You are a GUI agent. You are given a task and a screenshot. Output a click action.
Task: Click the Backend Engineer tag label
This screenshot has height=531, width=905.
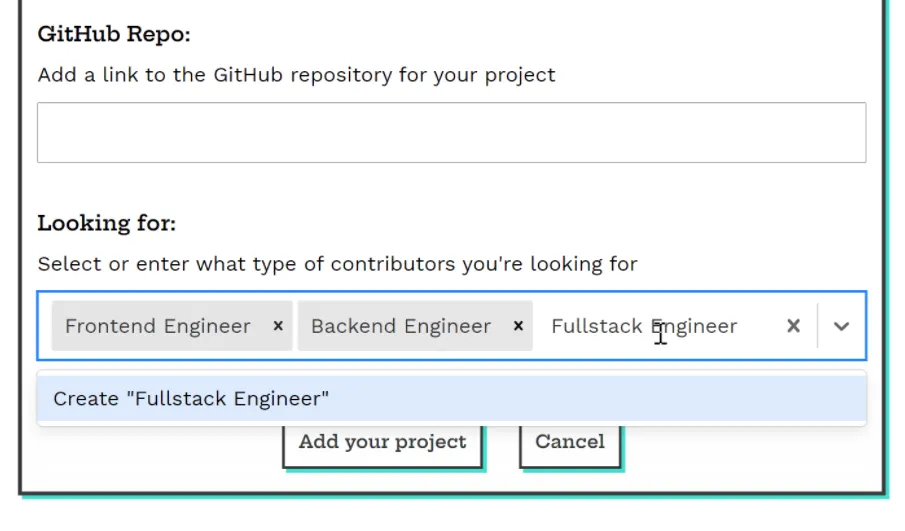[400, 326]
